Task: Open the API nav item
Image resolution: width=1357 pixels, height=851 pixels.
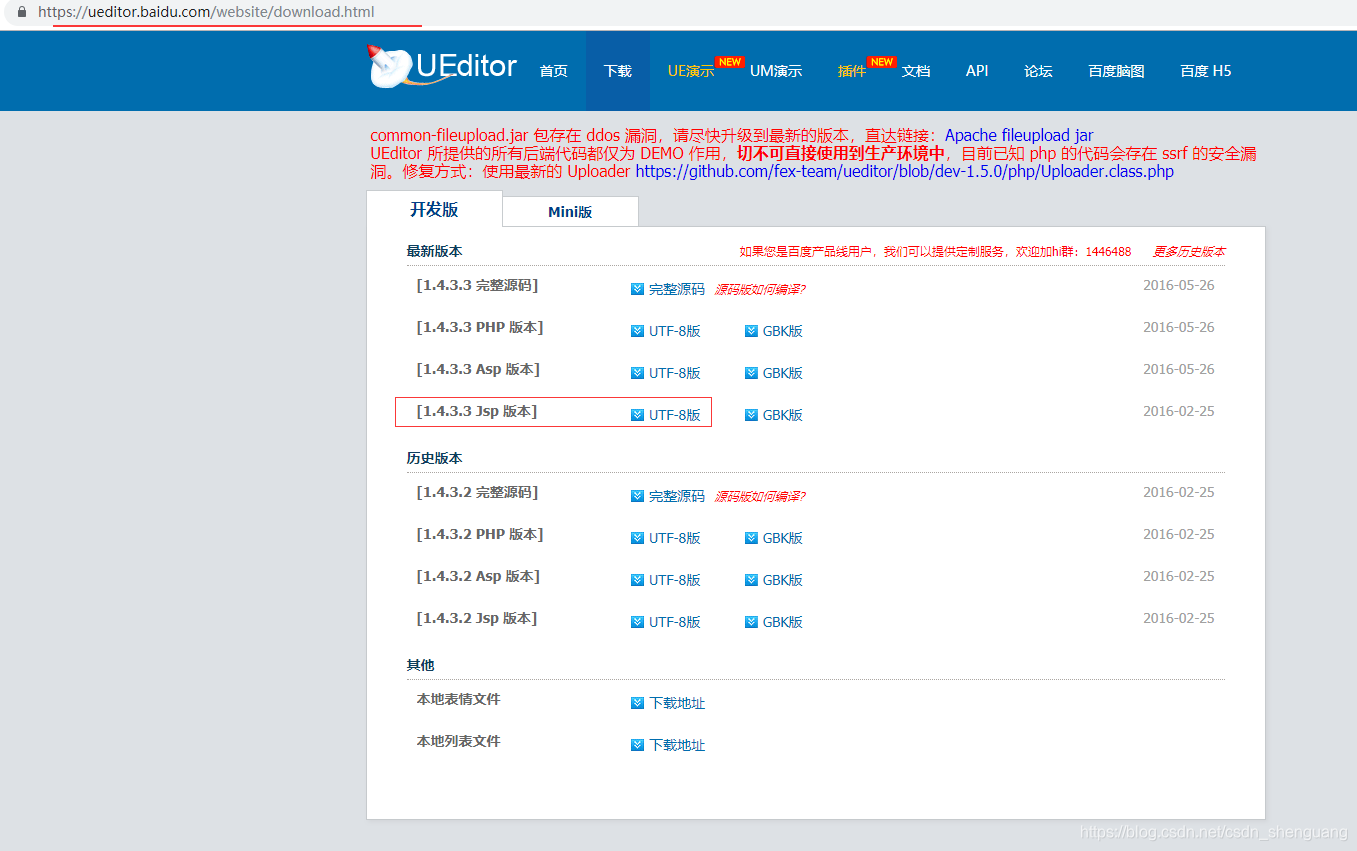Action: pyautogui.click(x=977, y=71)
